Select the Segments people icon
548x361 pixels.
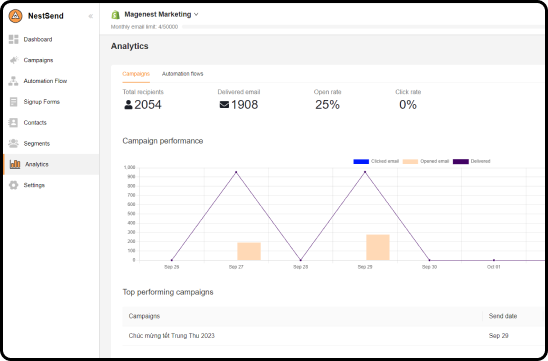[13, 143]
